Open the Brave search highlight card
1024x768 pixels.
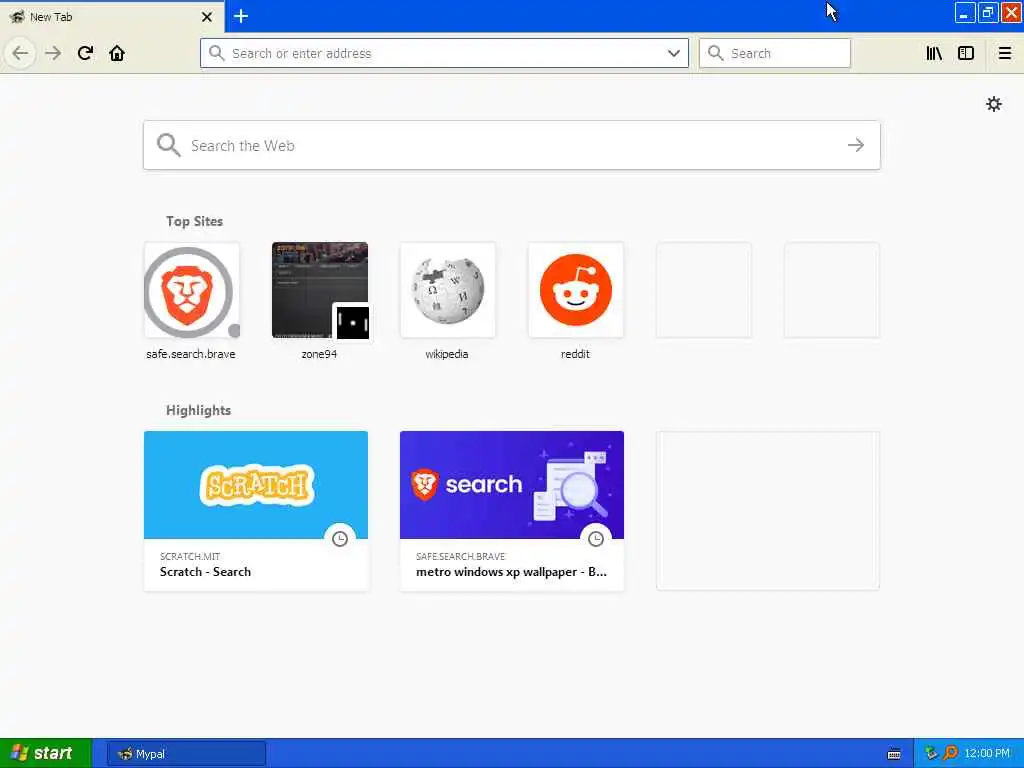(512, 511)
